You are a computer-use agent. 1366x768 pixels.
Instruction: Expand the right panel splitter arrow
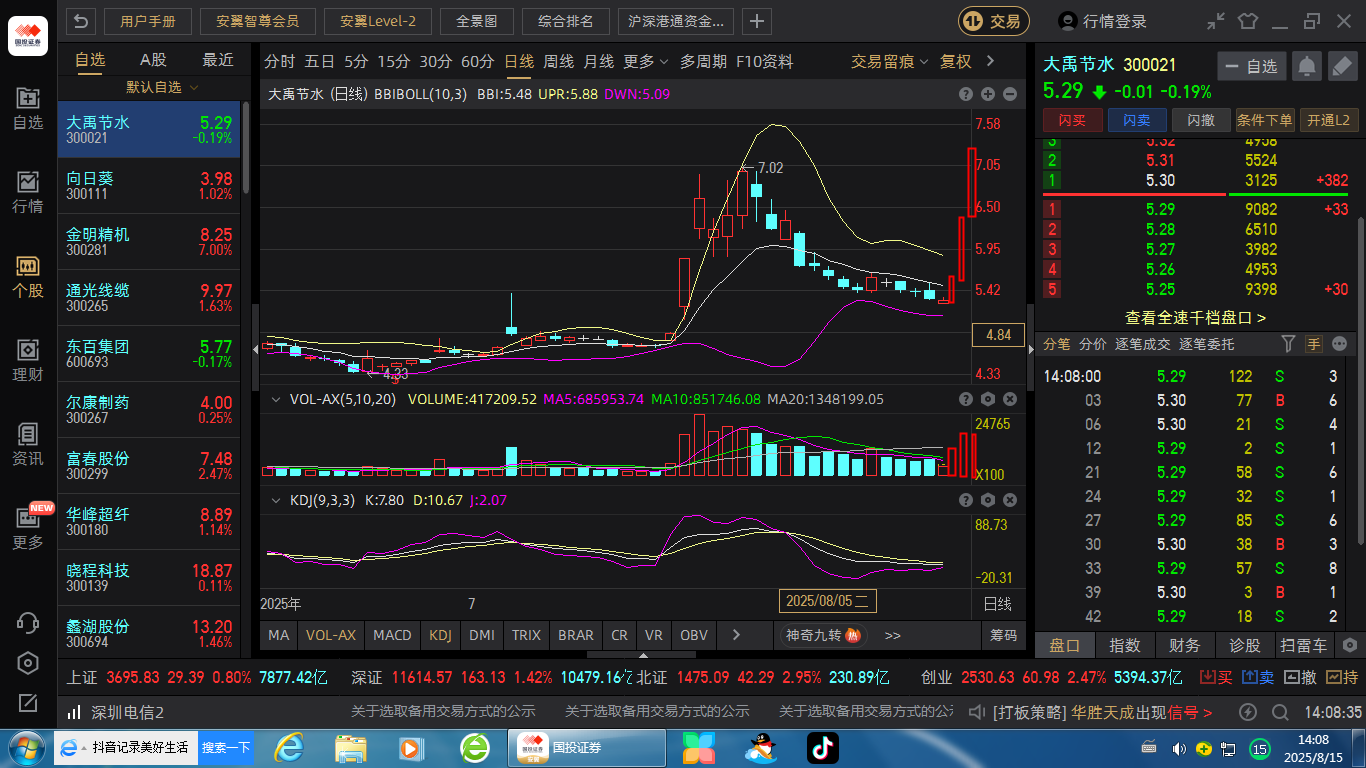click(1031, 350)
